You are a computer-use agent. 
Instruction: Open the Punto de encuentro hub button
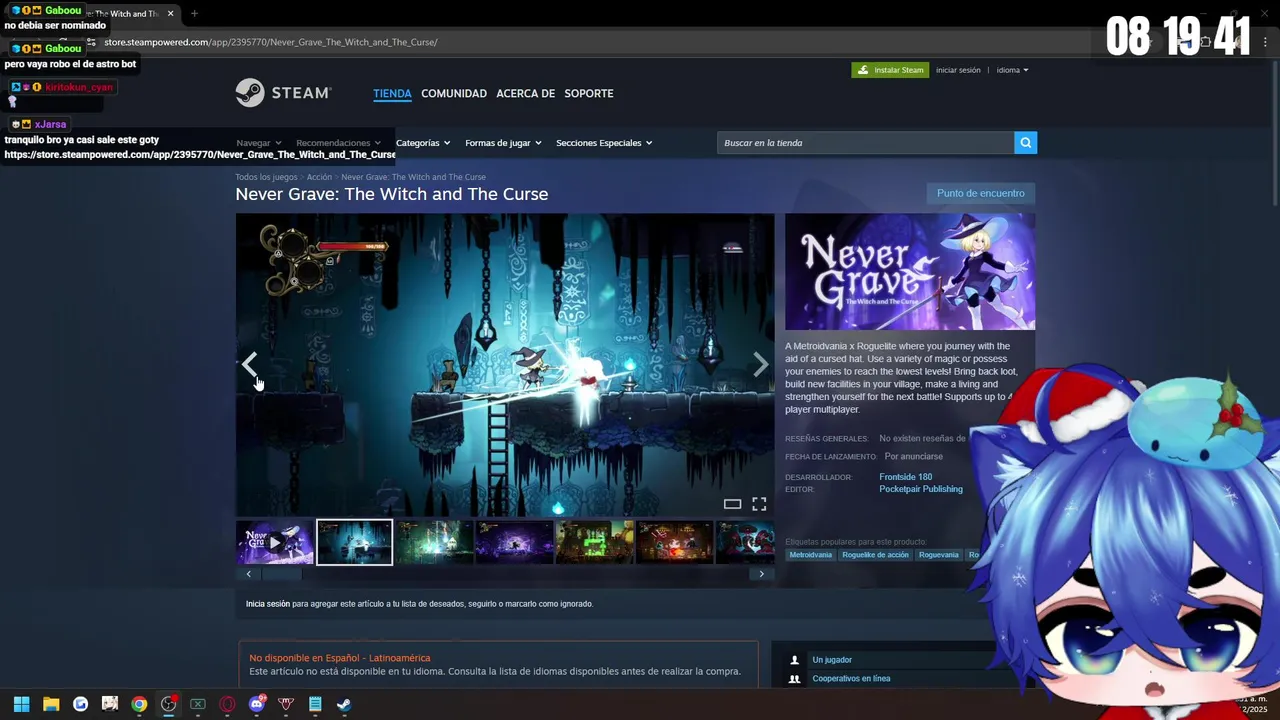(980, 193)
